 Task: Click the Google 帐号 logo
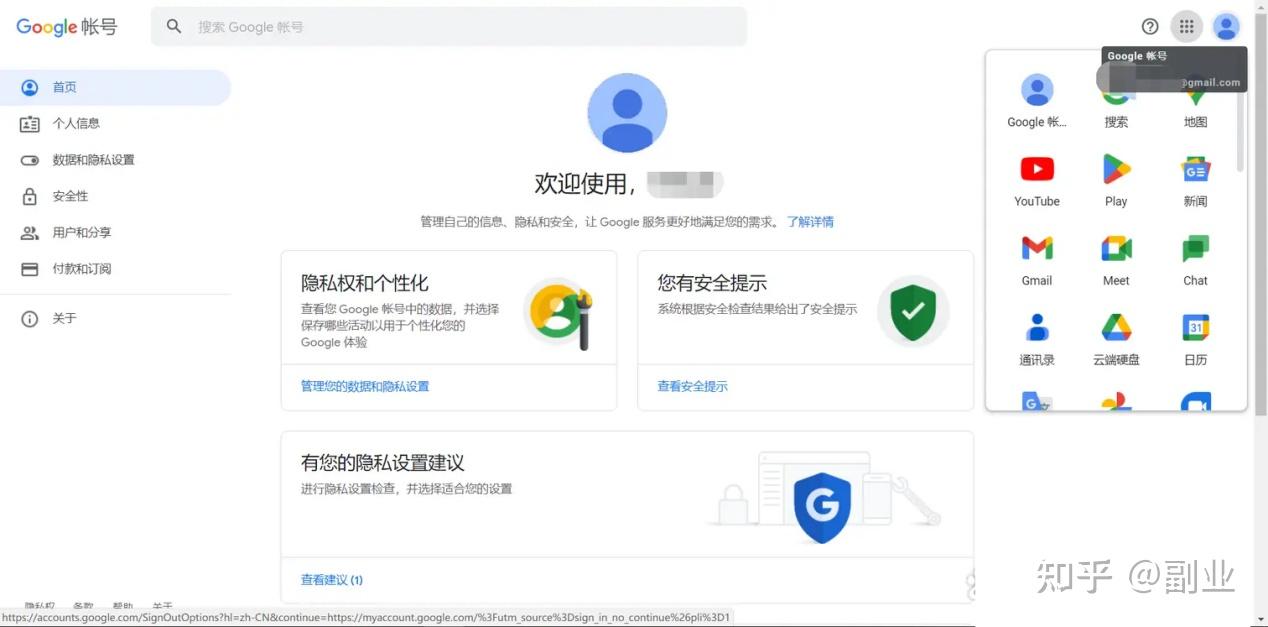(x=67, y=27)
